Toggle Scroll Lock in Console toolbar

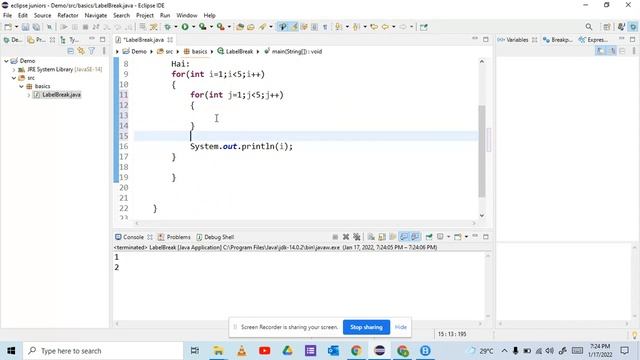click(x=382, y=237)
